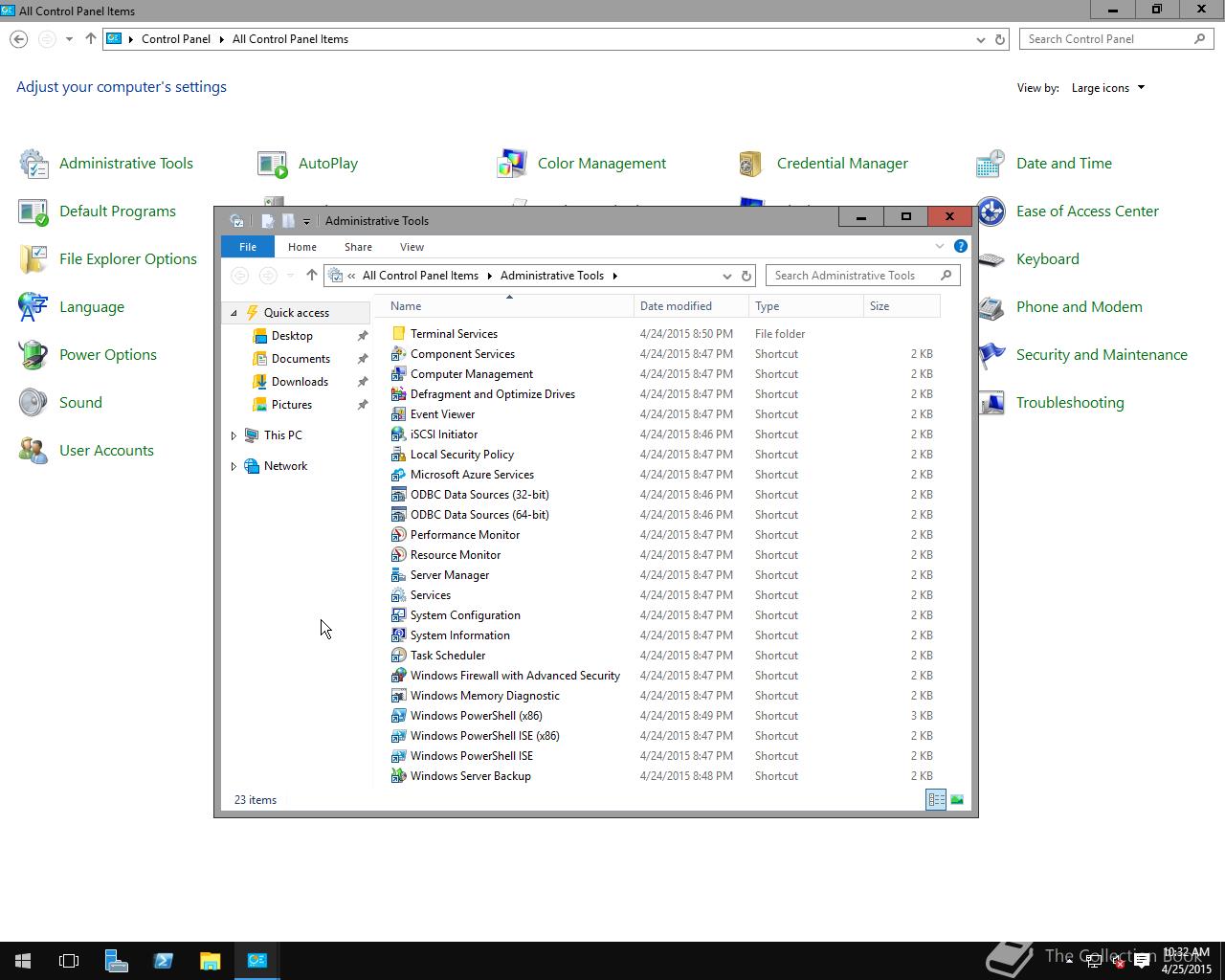Open the View ribbon tab
This screenshot has height=980, width=1225.
pyautogui.click(x=412, y=247)
